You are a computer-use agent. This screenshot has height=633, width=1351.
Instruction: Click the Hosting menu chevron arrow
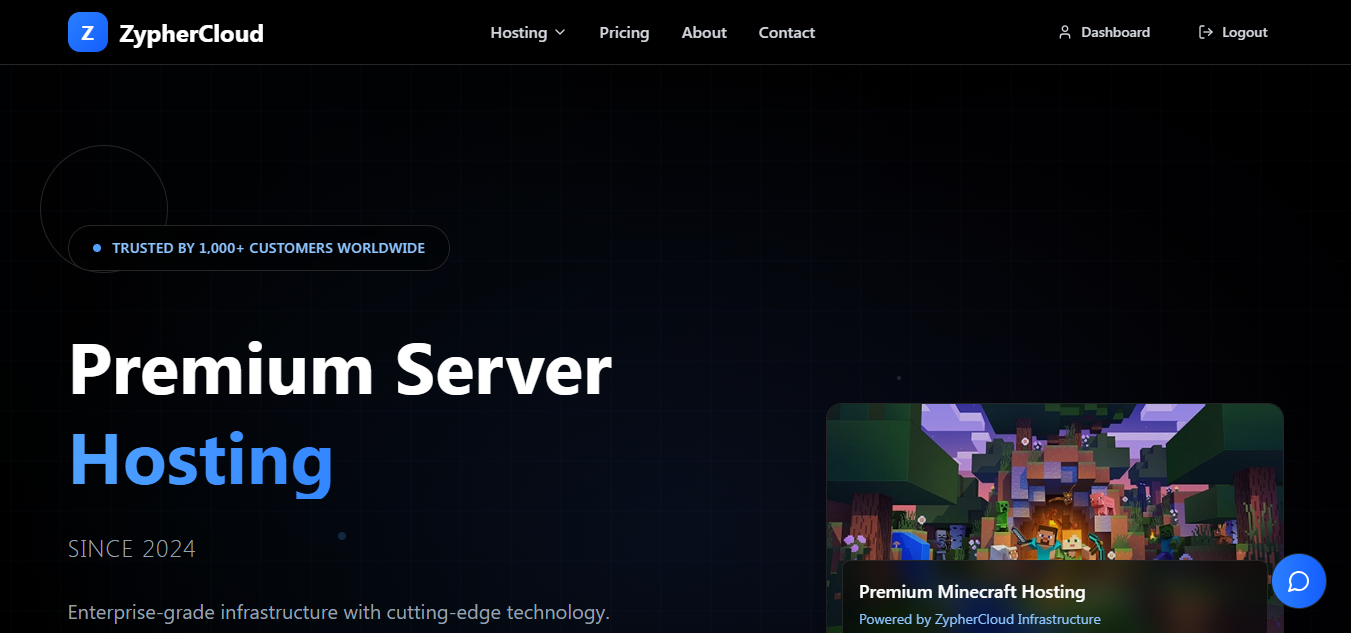click(560, 33)
